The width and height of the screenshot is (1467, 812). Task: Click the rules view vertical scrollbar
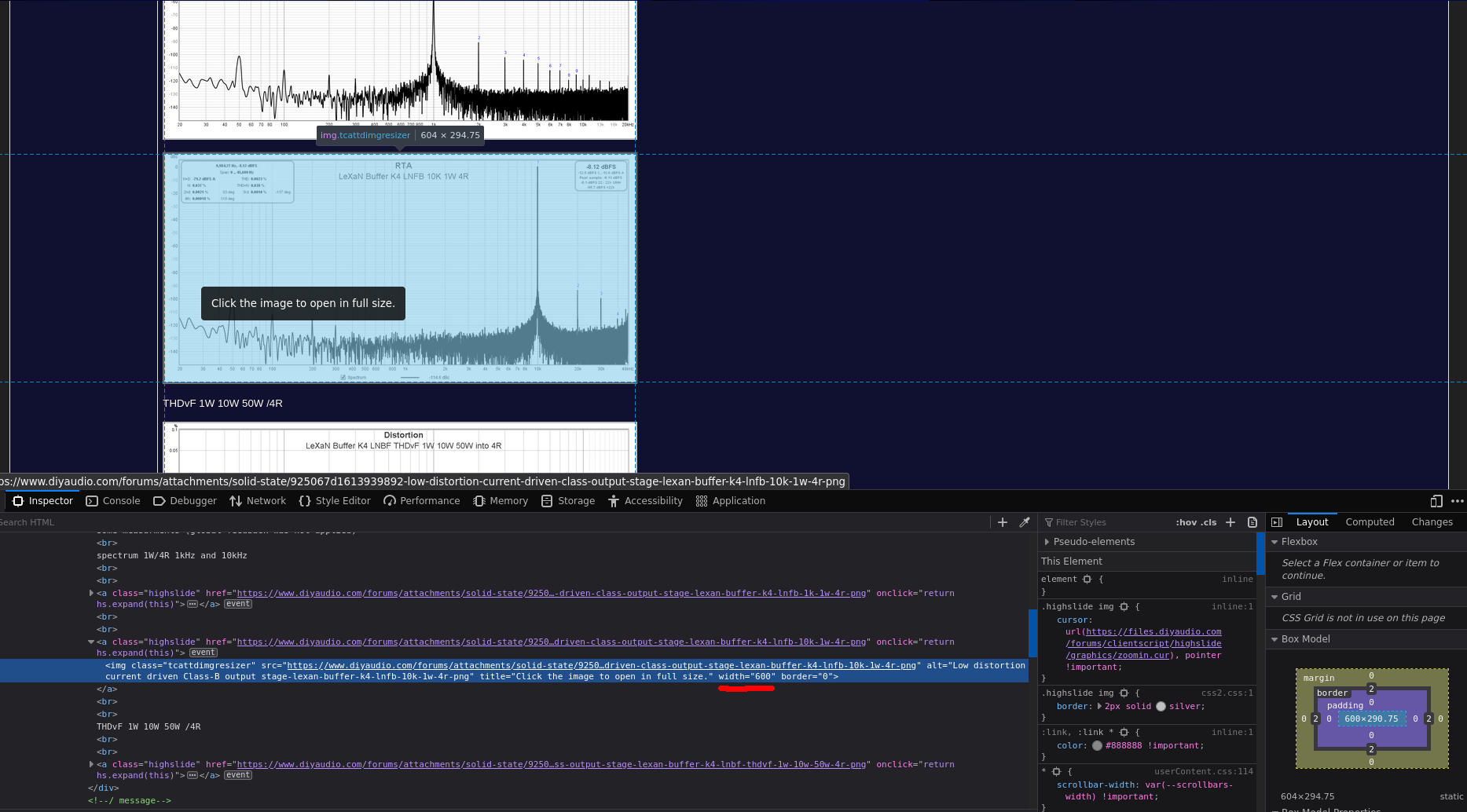tap(1260, 554)
